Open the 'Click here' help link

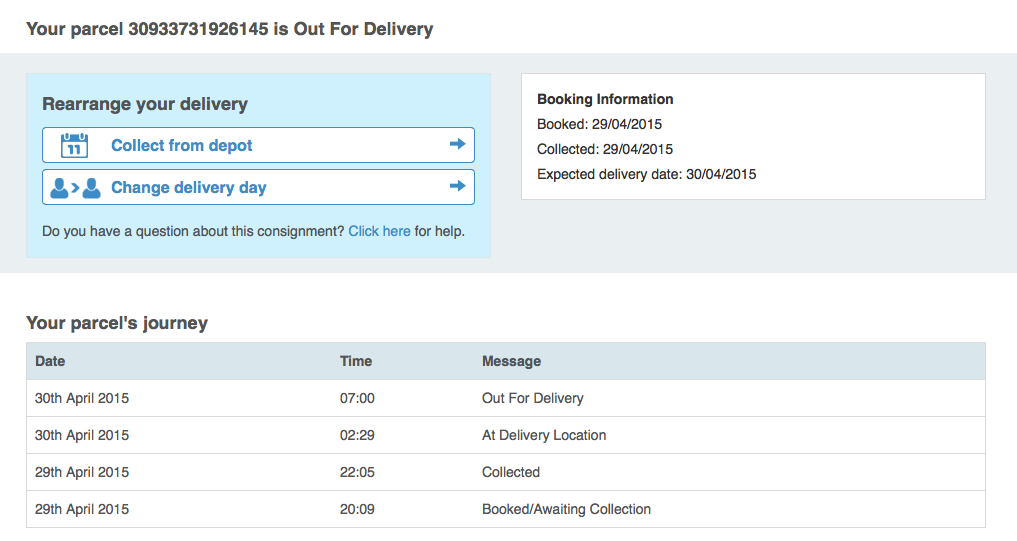379,231
